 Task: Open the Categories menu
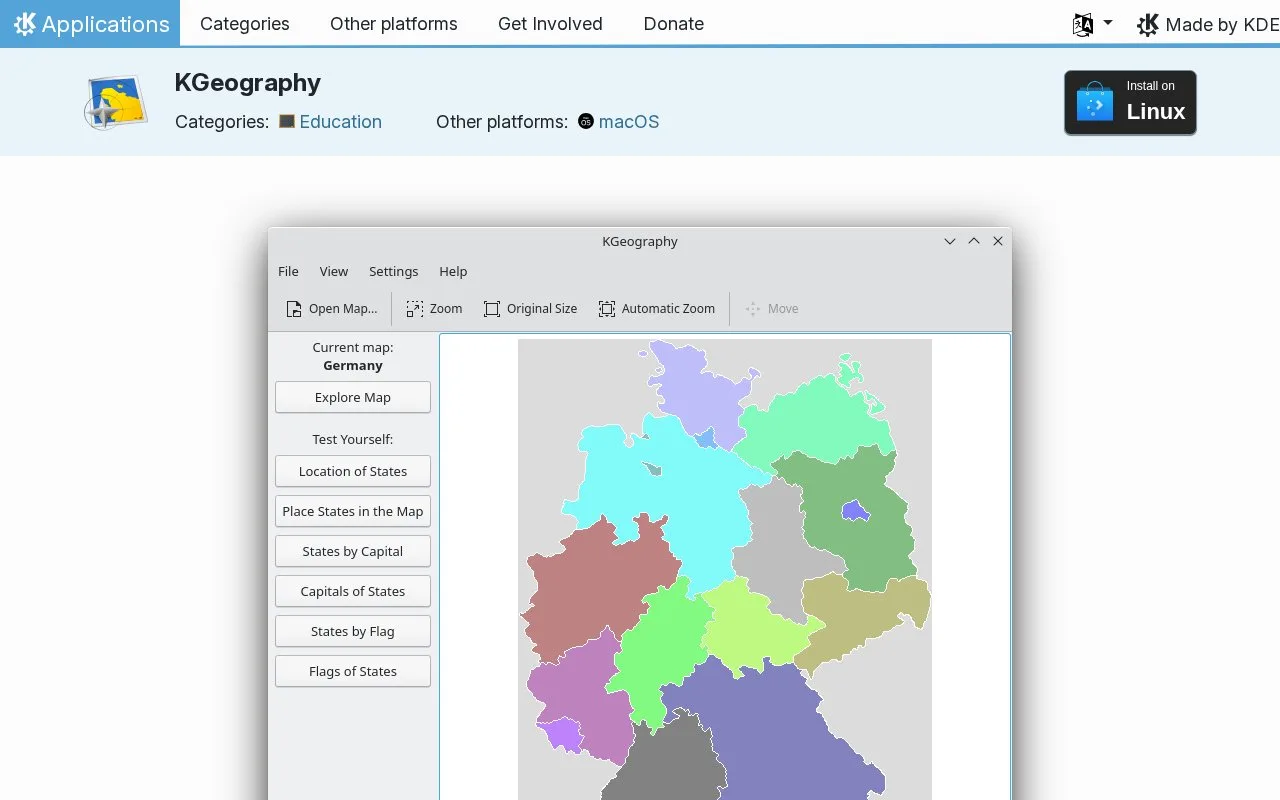(245, 23)
